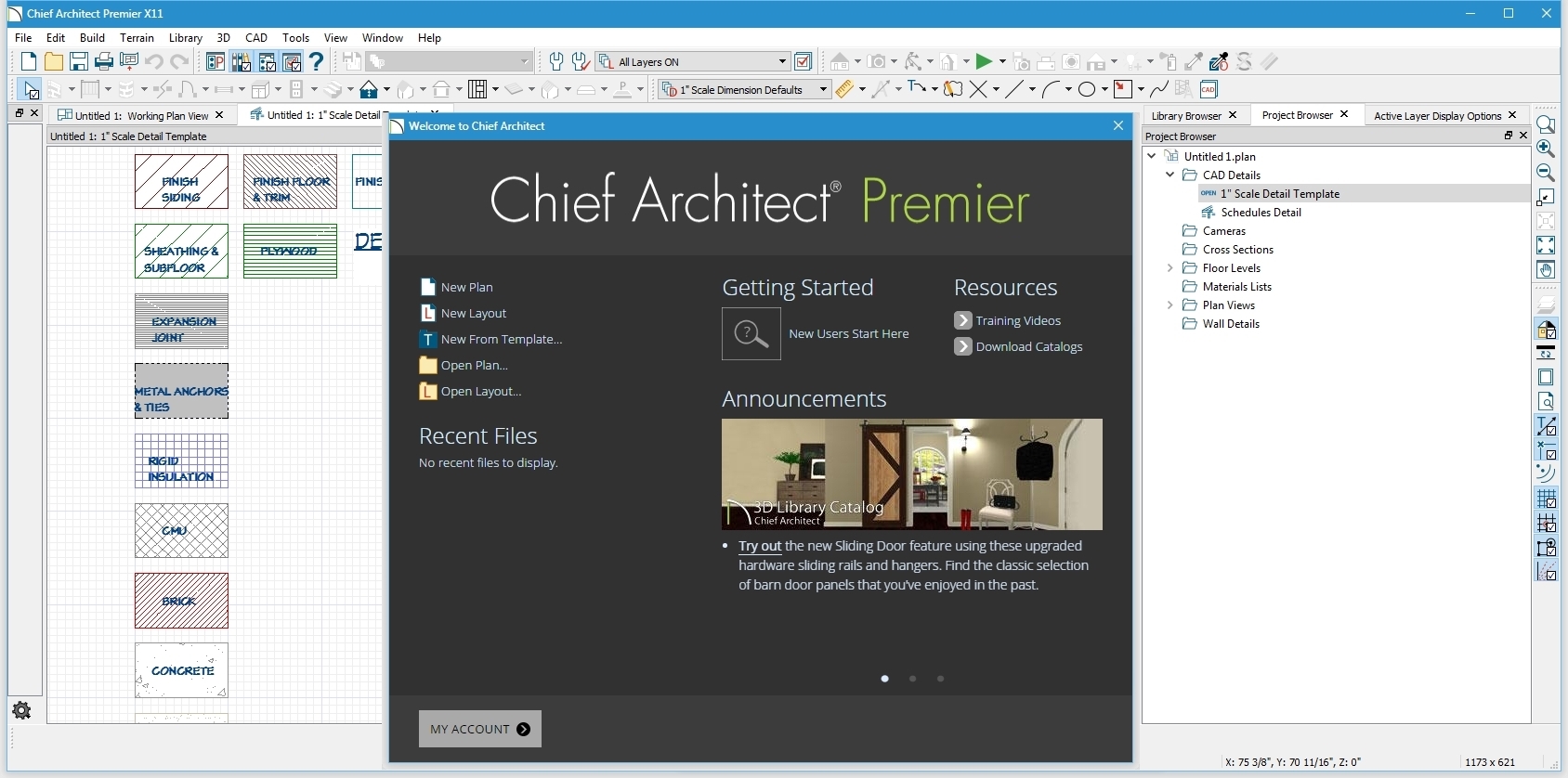This screenshot has width=1568, height=778.
Task: Click the Open folder toolbar icon
Action: pos(54,62)
